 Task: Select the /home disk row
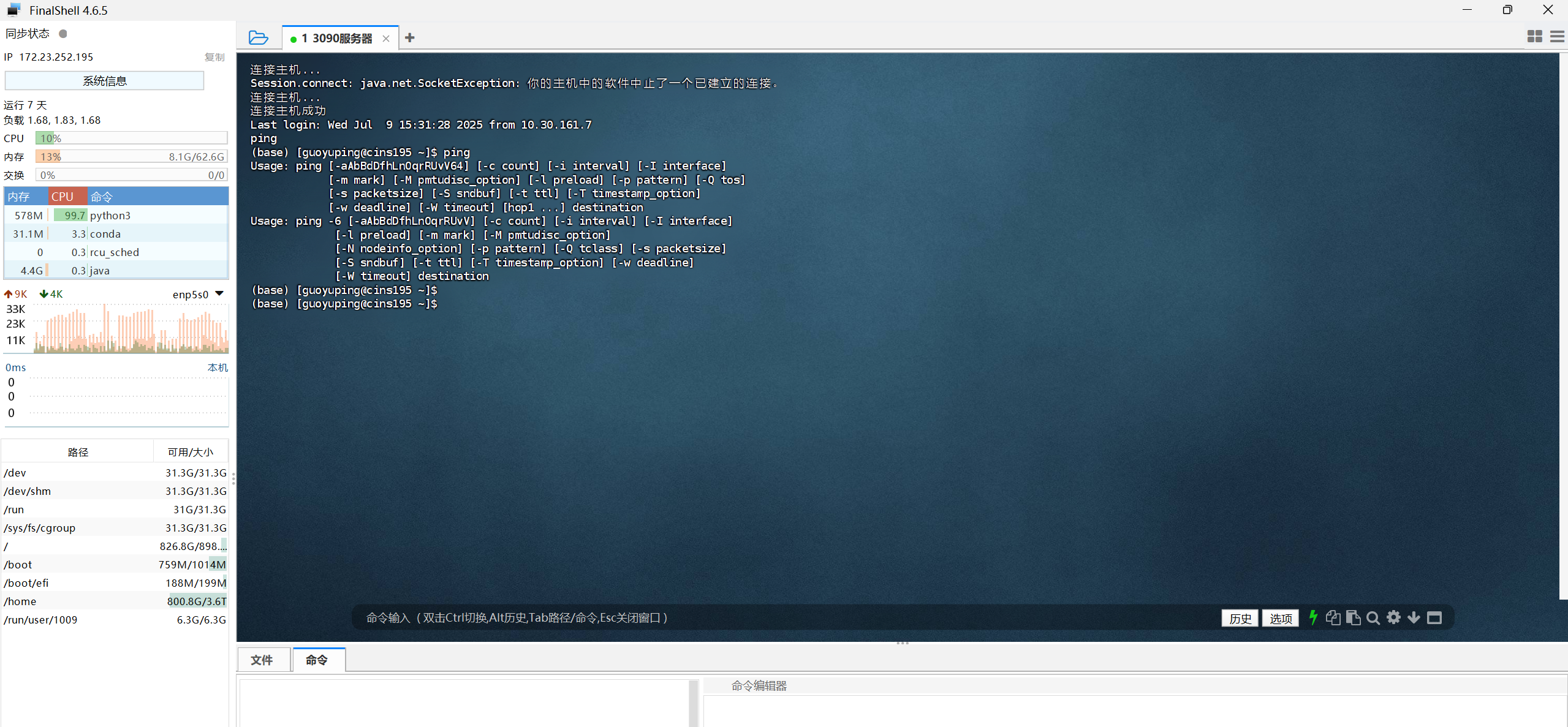click(x=115, y=601)
